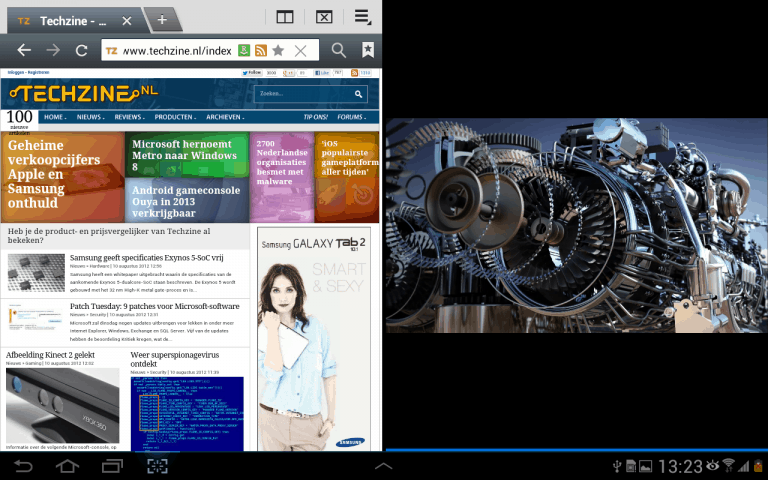Star this page as favorite

278,50
